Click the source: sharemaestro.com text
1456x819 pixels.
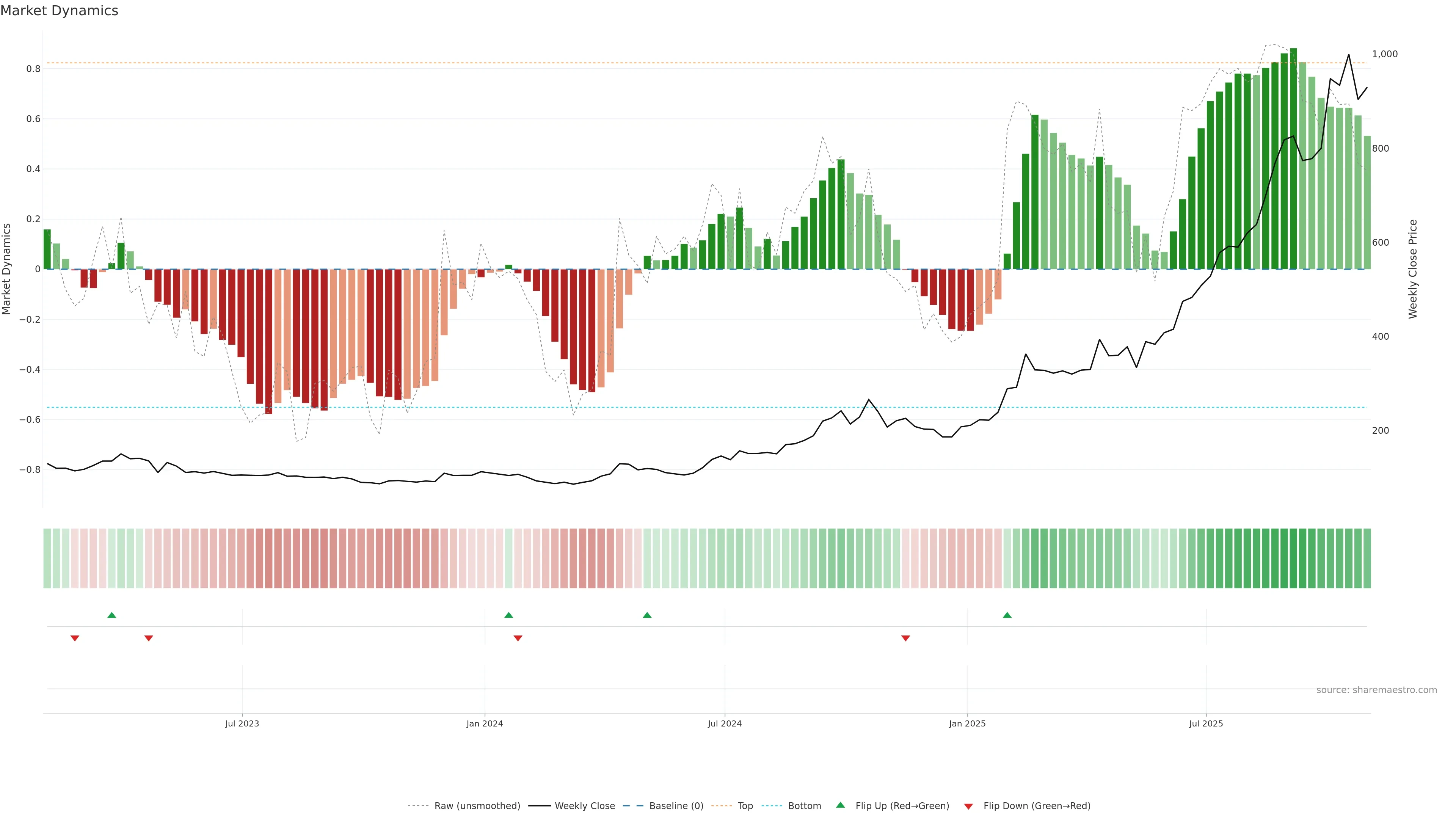tap(1376, 690)
